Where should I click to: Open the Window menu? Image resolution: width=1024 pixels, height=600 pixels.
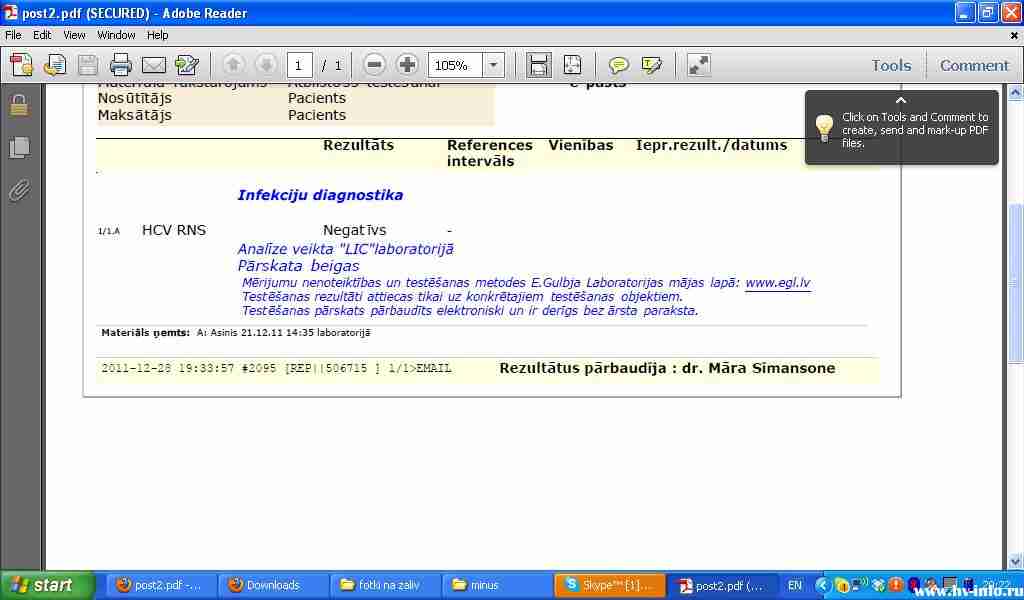coord(116,35)
